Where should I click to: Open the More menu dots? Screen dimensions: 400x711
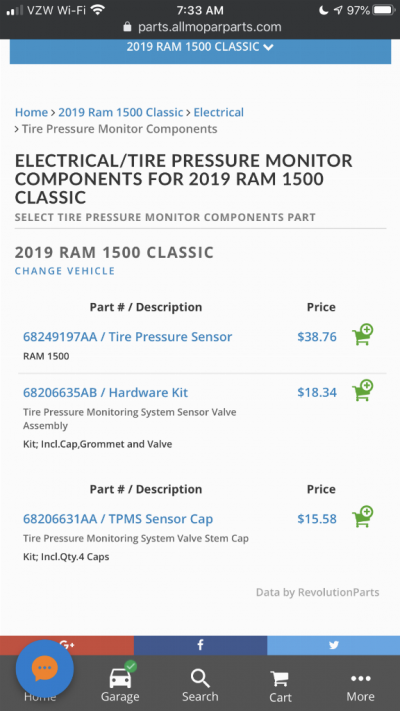pos(361,678)
